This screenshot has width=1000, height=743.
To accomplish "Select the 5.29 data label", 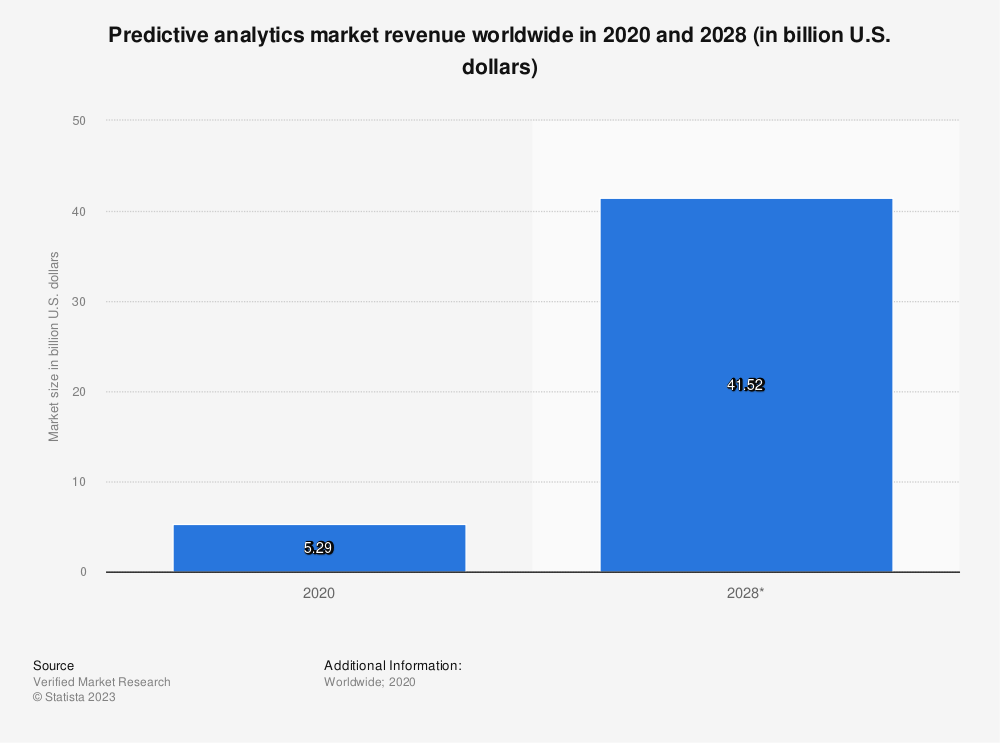I will pos(318,548).
